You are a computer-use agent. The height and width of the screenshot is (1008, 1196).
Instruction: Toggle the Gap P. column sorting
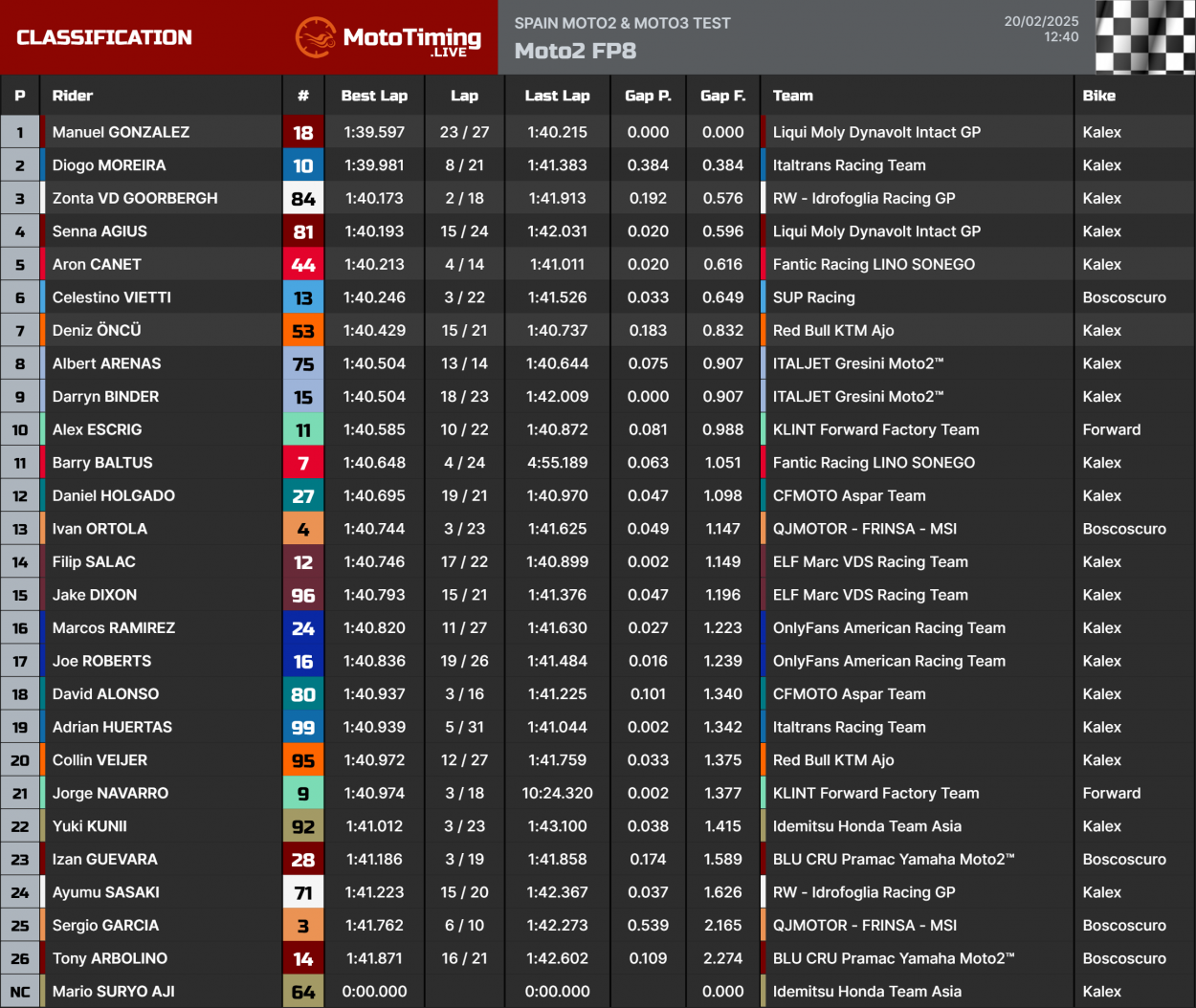(648, 96)
